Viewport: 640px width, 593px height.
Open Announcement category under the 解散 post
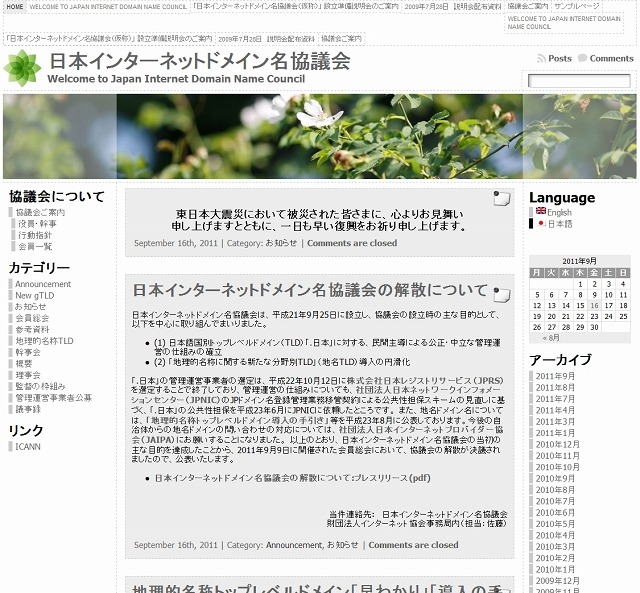294,545
